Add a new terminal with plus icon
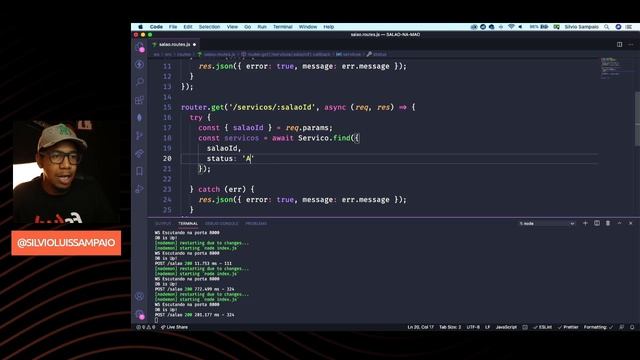 coord(585,223)
